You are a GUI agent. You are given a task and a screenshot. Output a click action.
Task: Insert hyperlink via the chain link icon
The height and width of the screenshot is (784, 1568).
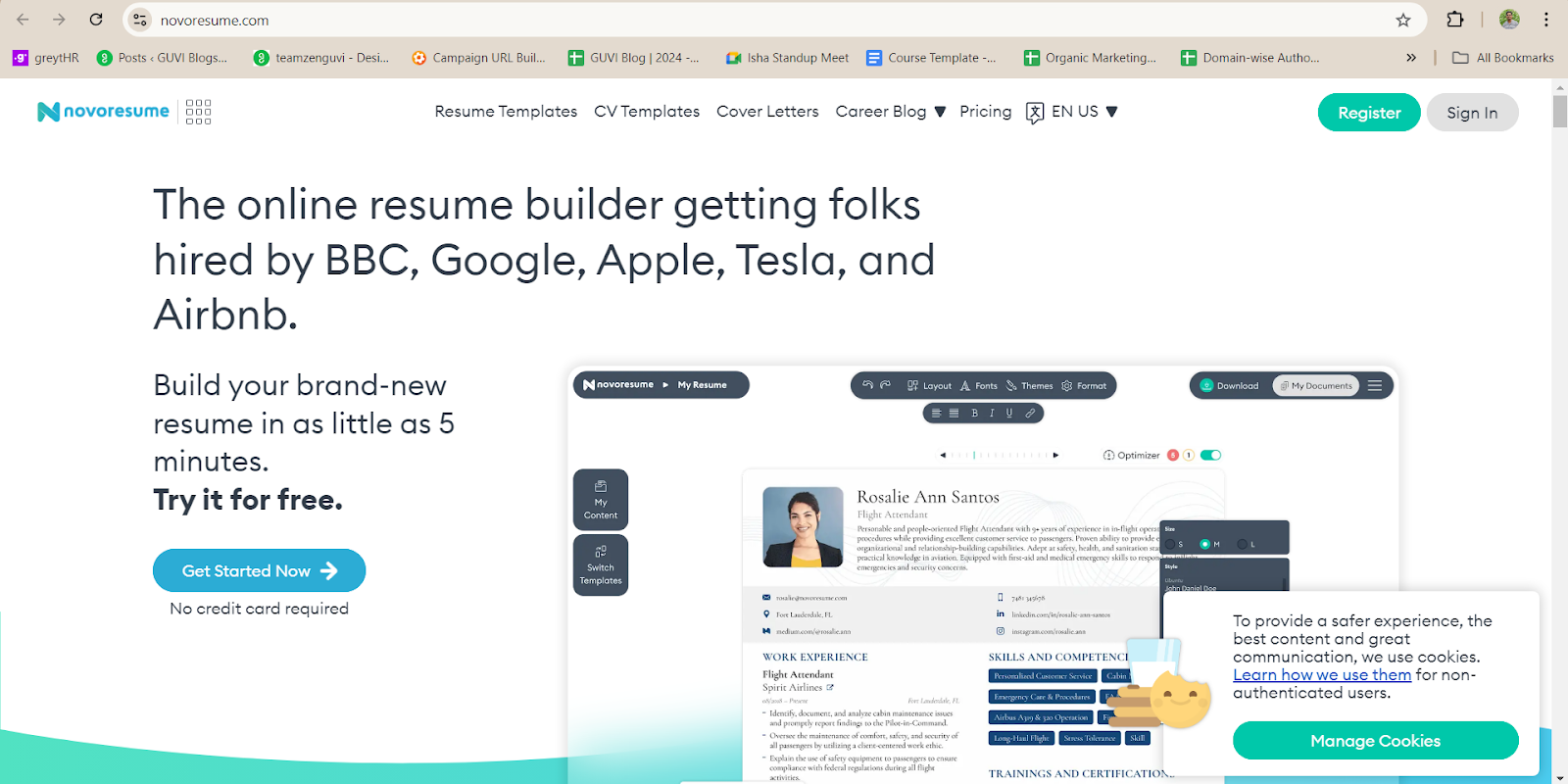[1030, 414]
